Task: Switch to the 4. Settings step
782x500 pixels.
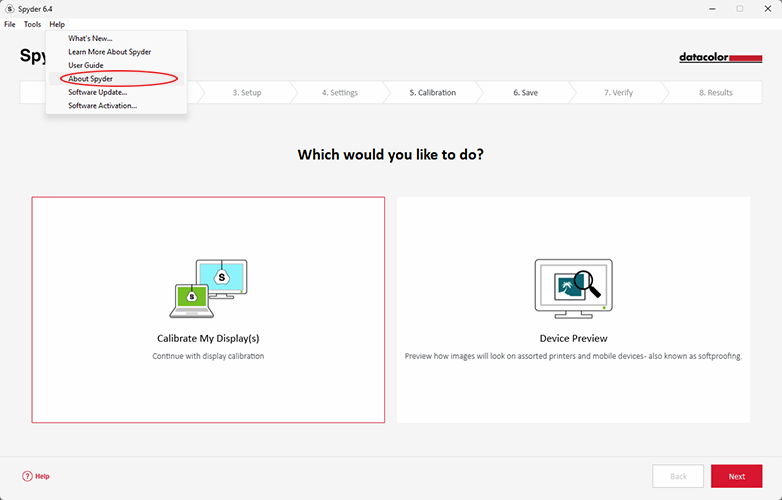Action: [339, 93]
